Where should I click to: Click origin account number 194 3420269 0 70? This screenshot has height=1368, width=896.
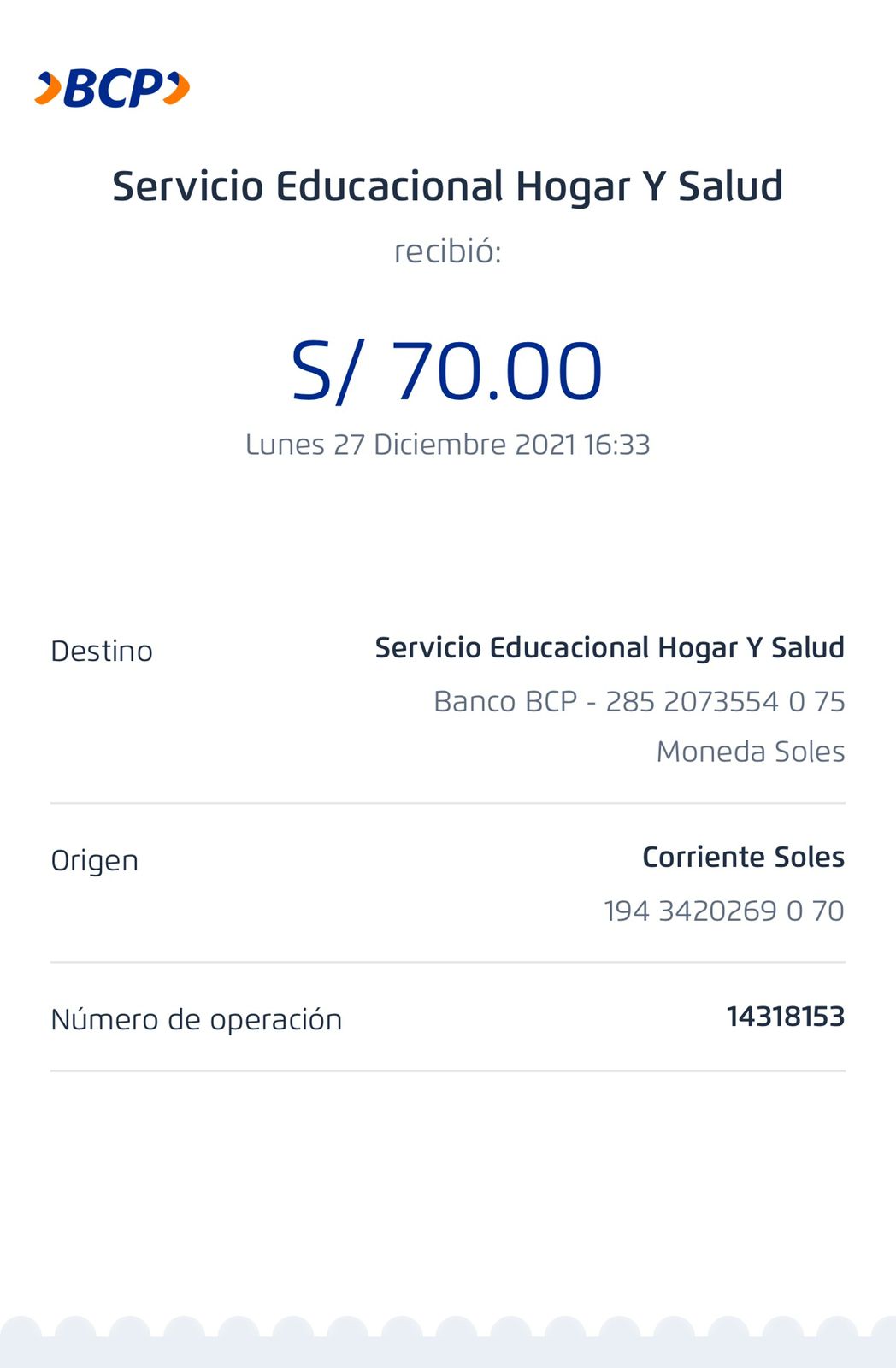(723, 911)
